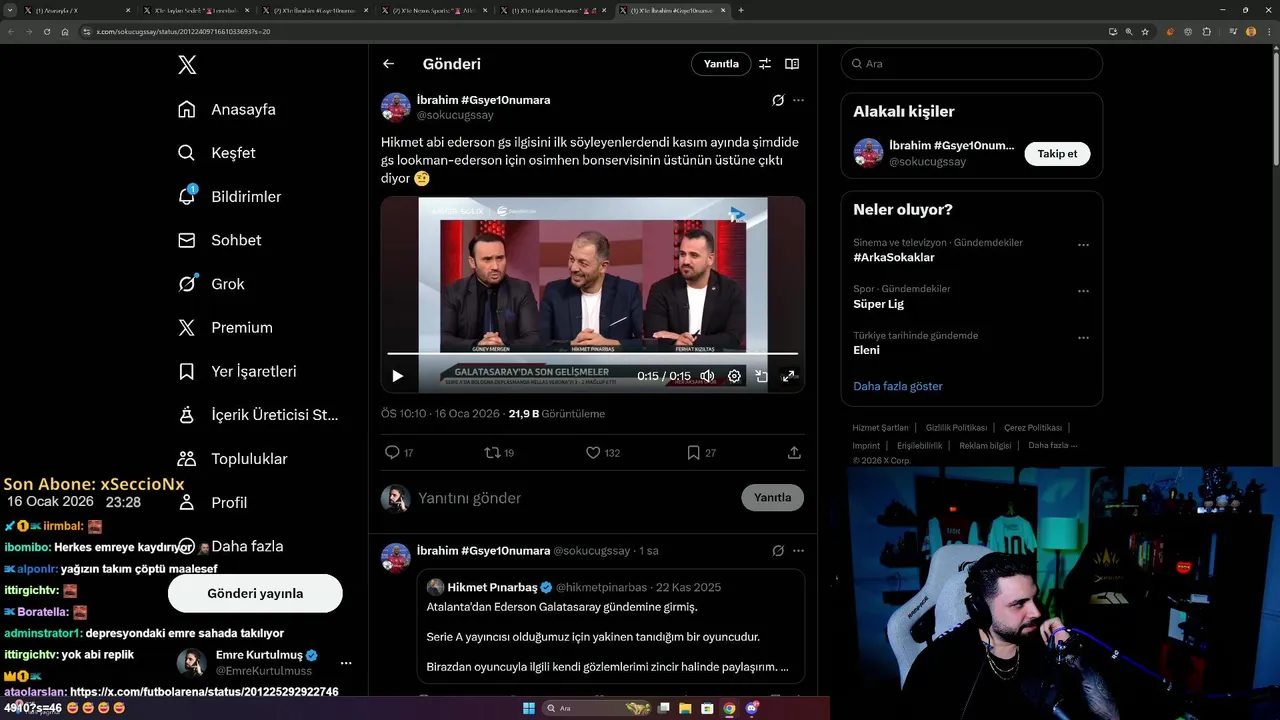Click Daha fazla göster
The width and height of the screenshot is (1280, 720).
898,386
